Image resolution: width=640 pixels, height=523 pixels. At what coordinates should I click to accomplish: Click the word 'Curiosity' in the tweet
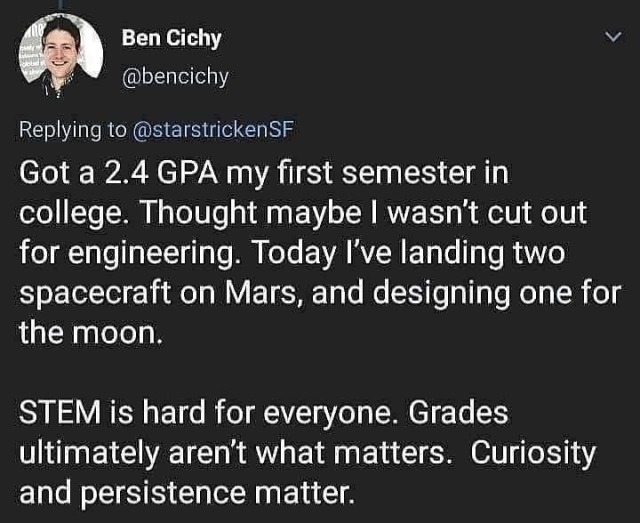point(533,454)
